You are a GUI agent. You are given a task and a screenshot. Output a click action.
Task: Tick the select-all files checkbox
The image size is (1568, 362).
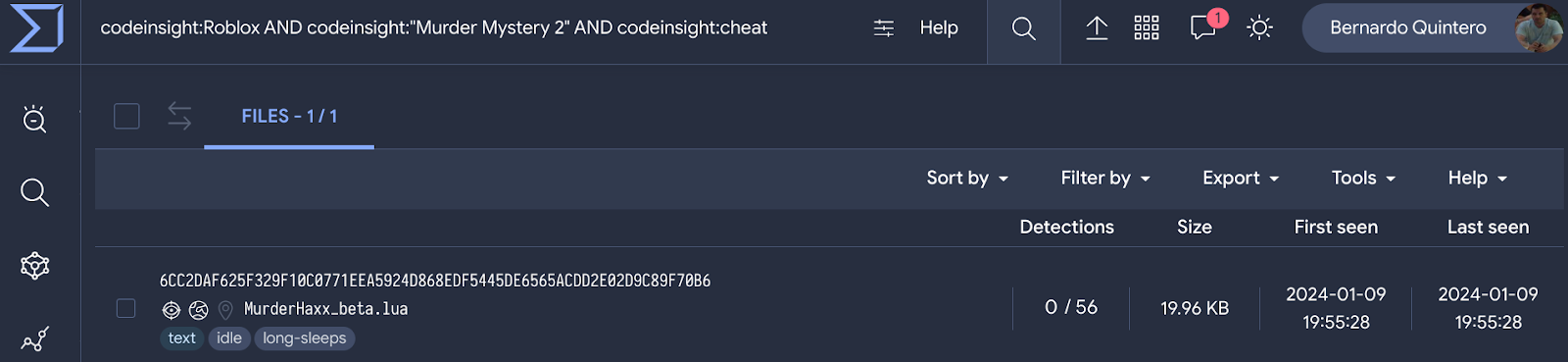pos(126,116)
